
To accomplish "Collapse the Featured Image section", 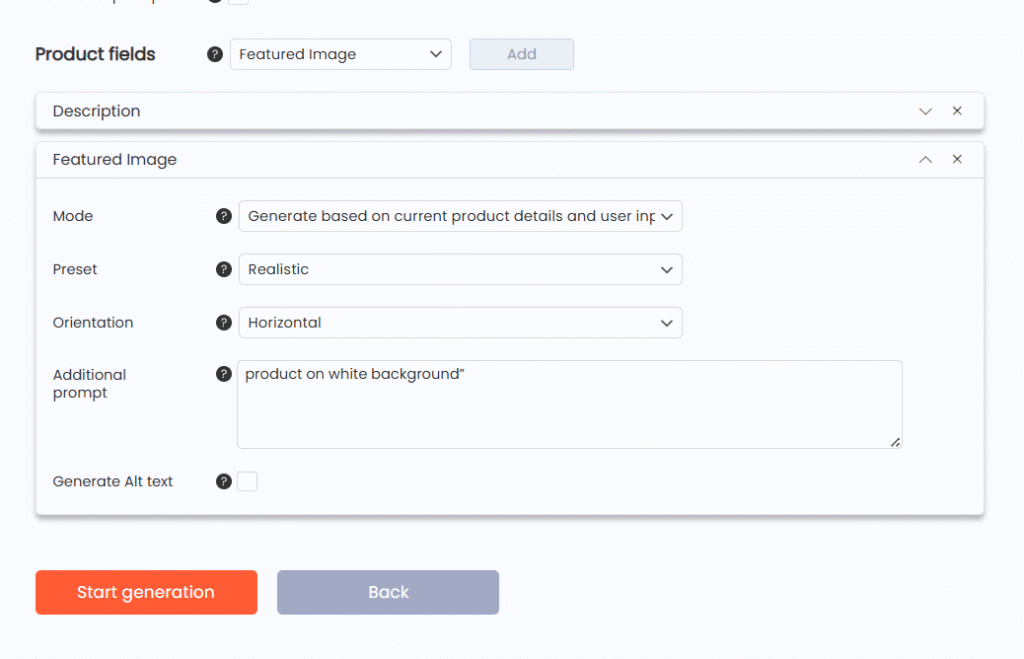I will [925, 159].
